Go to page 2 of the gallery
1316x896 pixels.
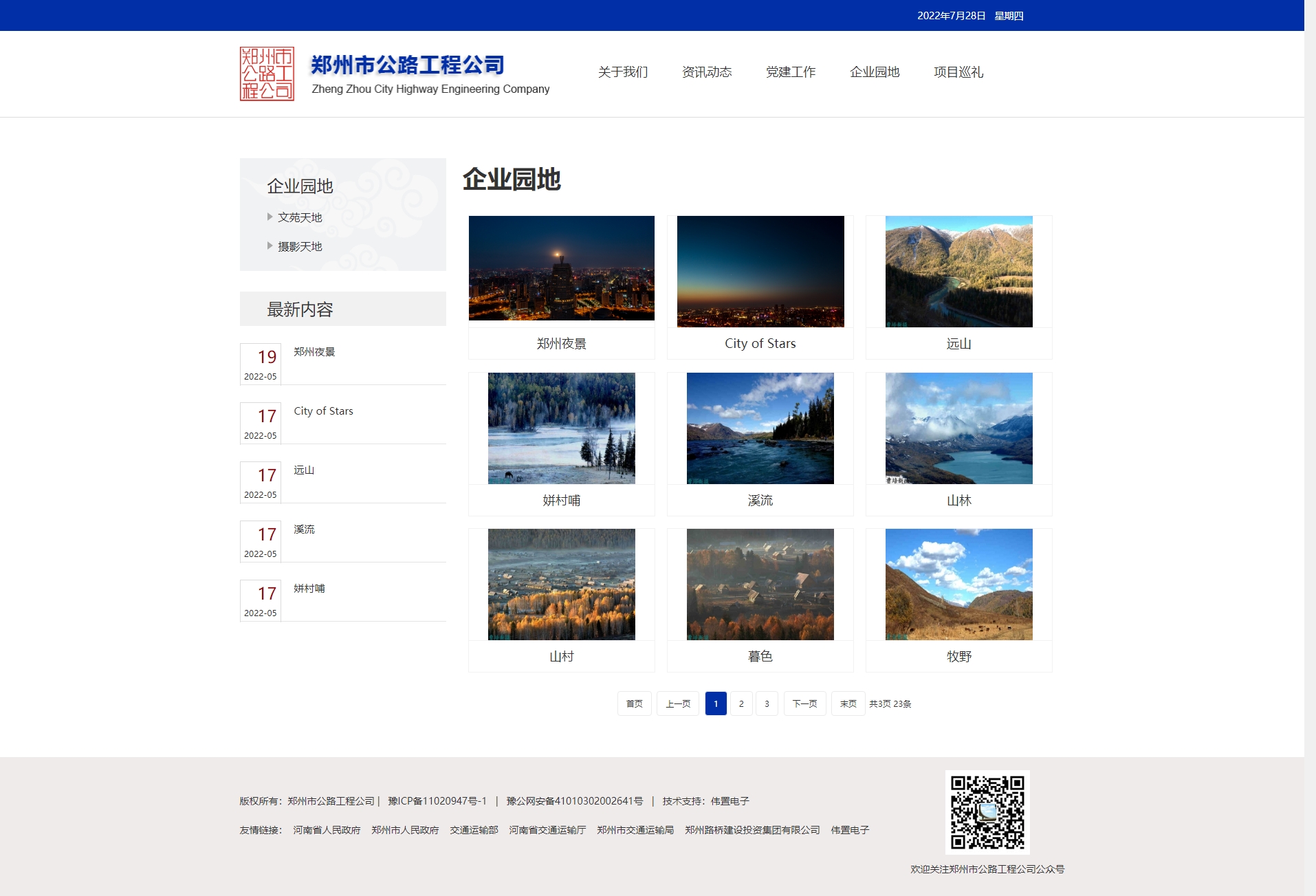(x=741, y=703)
